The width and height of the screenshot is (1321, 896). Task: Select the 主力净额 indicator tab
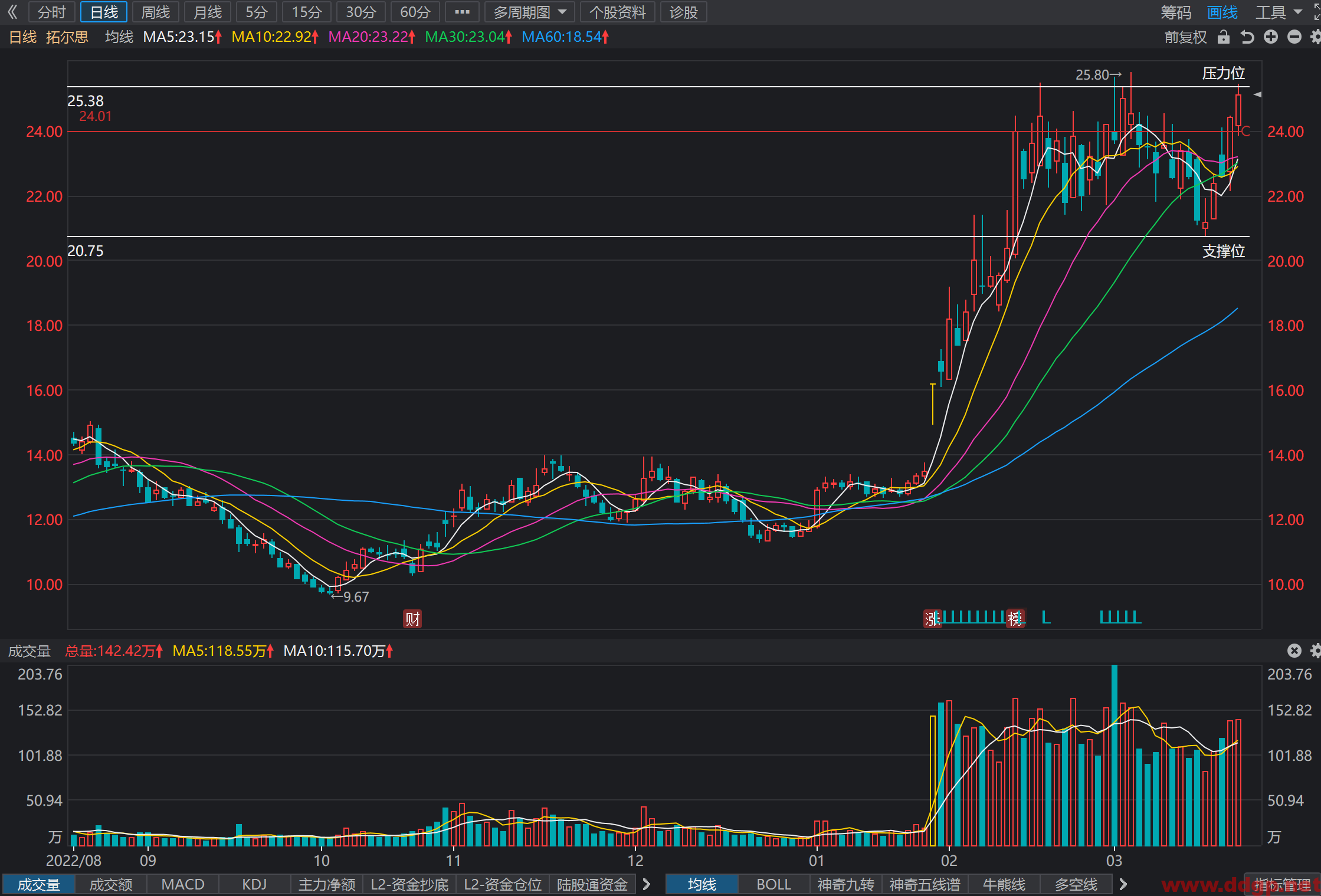tap(327, 884)
